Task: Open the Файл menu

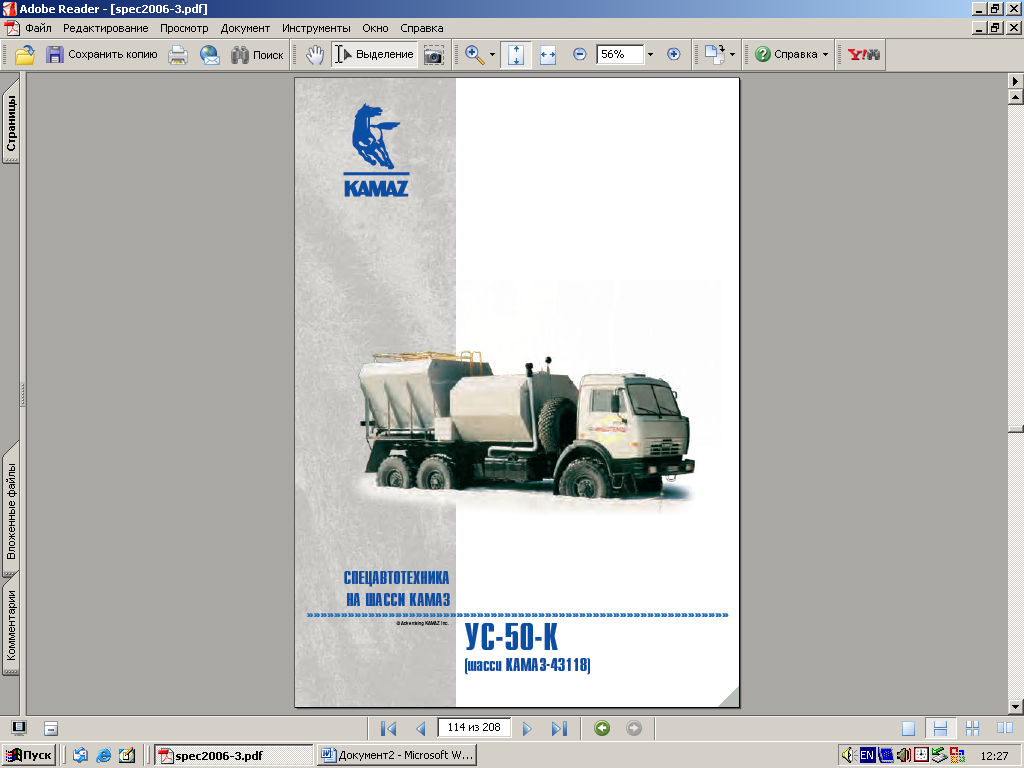Action: (x=39, y=28)
